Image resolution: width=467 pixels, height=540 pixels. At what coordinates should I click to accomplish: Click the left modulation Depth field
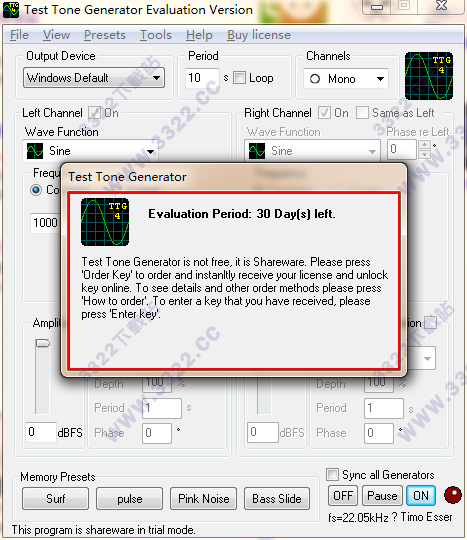[157, 385]
